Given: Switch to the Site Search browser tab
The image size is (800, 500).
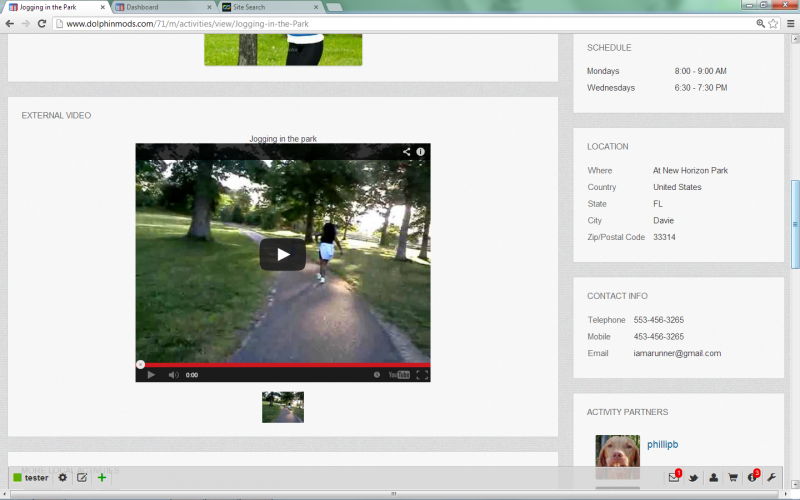Looking at the screenshot, I should click(268, 7).
